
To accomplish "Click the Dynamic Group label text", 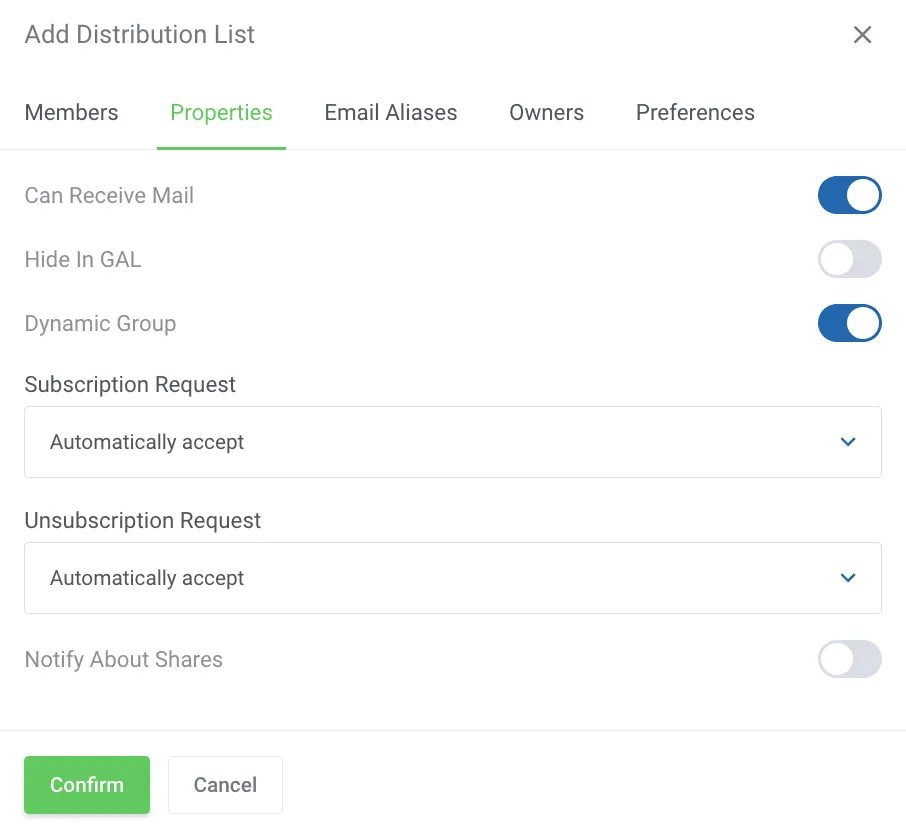I will [x=100, y=323].
